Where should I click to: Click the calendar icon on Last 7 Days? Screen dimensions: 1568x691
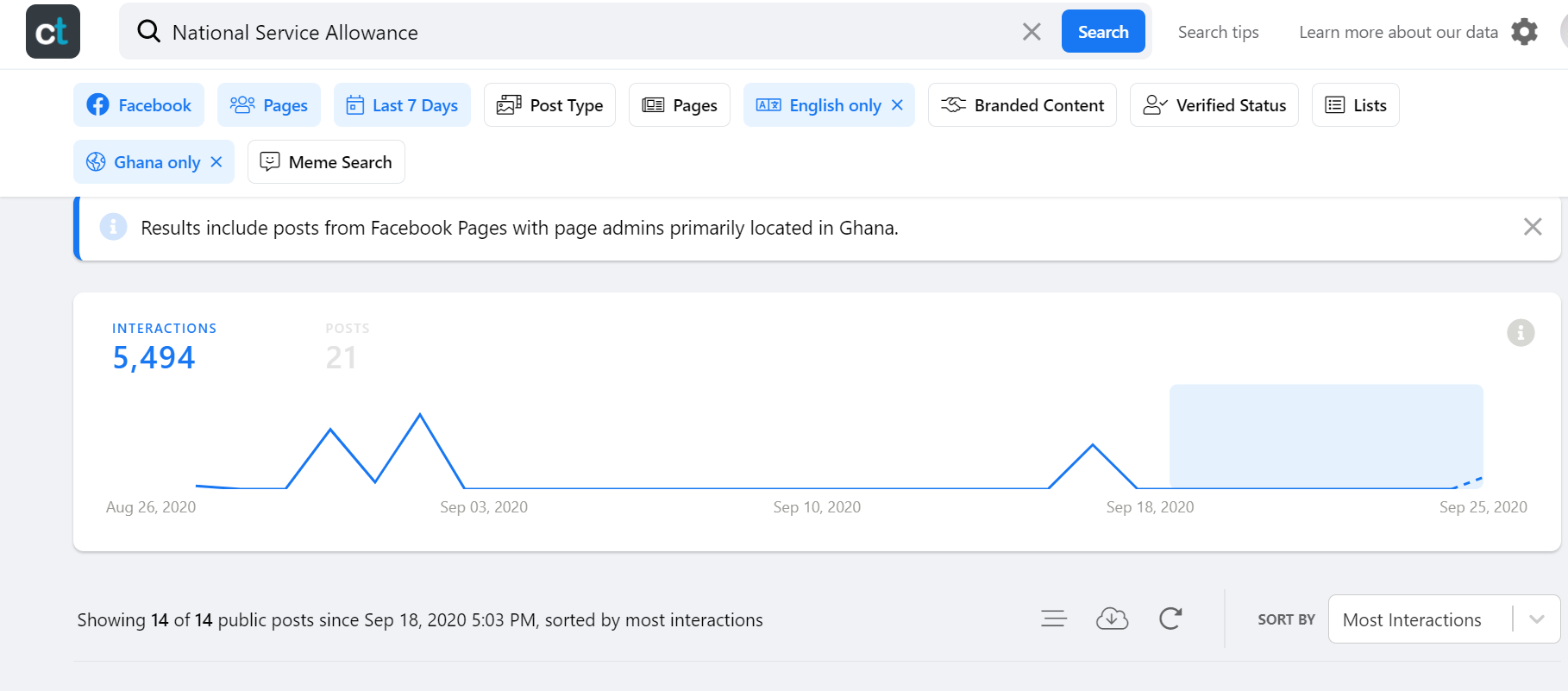(355, 105)
